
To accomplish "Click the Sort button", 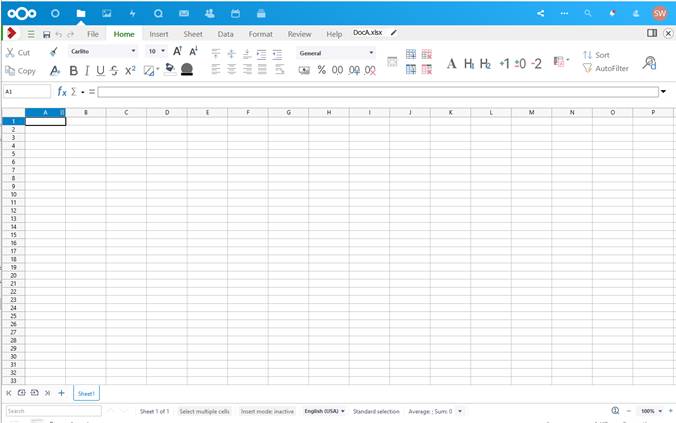I will tap(596, 55).
